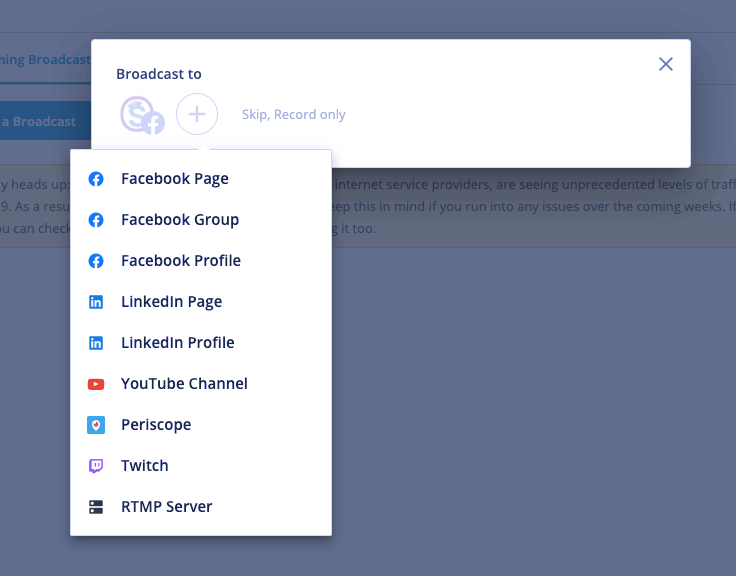Image resolution: width=736 pixels, height=576 pixels.
Task: Close the Broadcast to dialog
Action: tap(666, 64)
